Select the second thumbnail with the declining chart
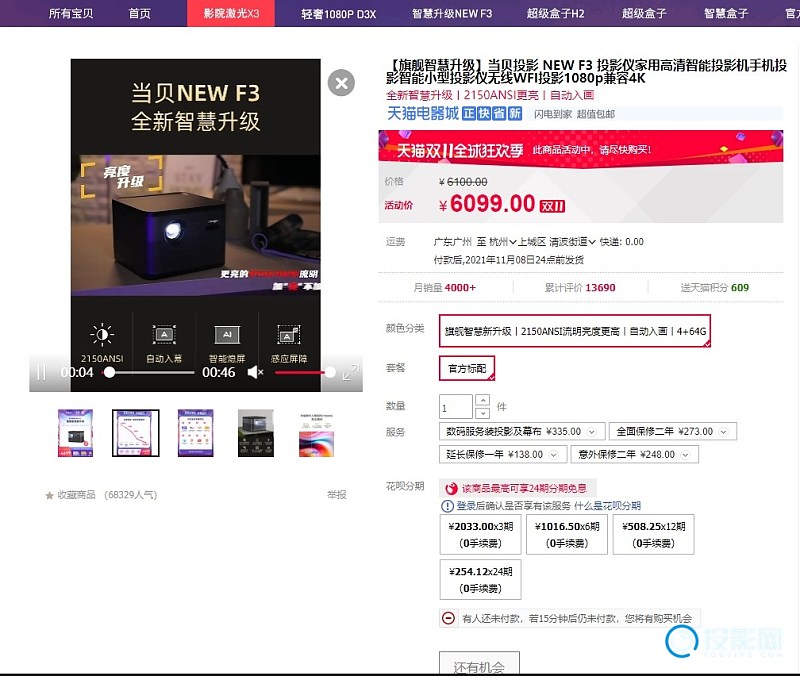The height and width of the screenshot is (676, 800). 136,433
